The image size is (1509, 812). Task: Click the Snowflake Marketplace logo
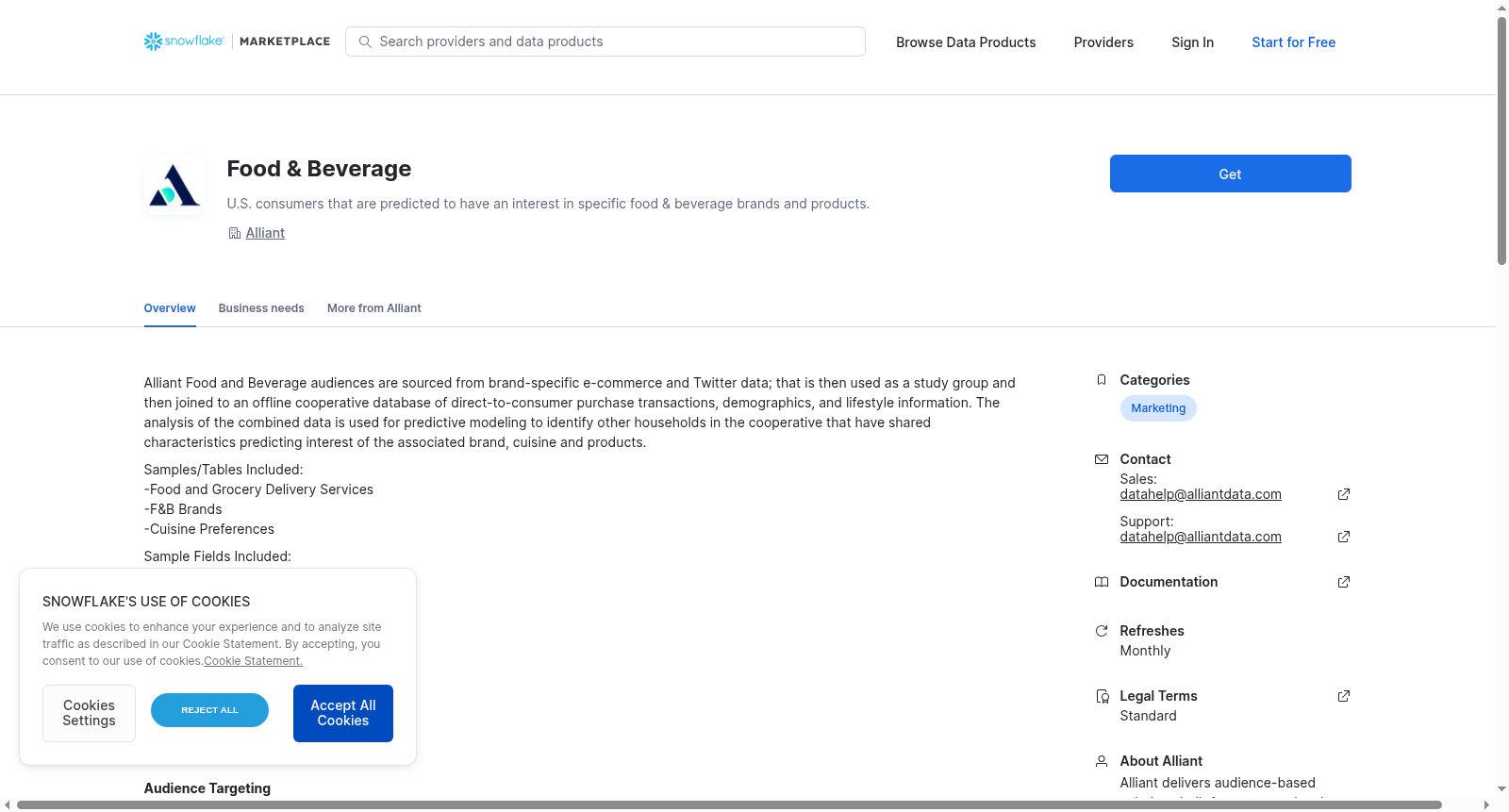(x=237, y=41)
